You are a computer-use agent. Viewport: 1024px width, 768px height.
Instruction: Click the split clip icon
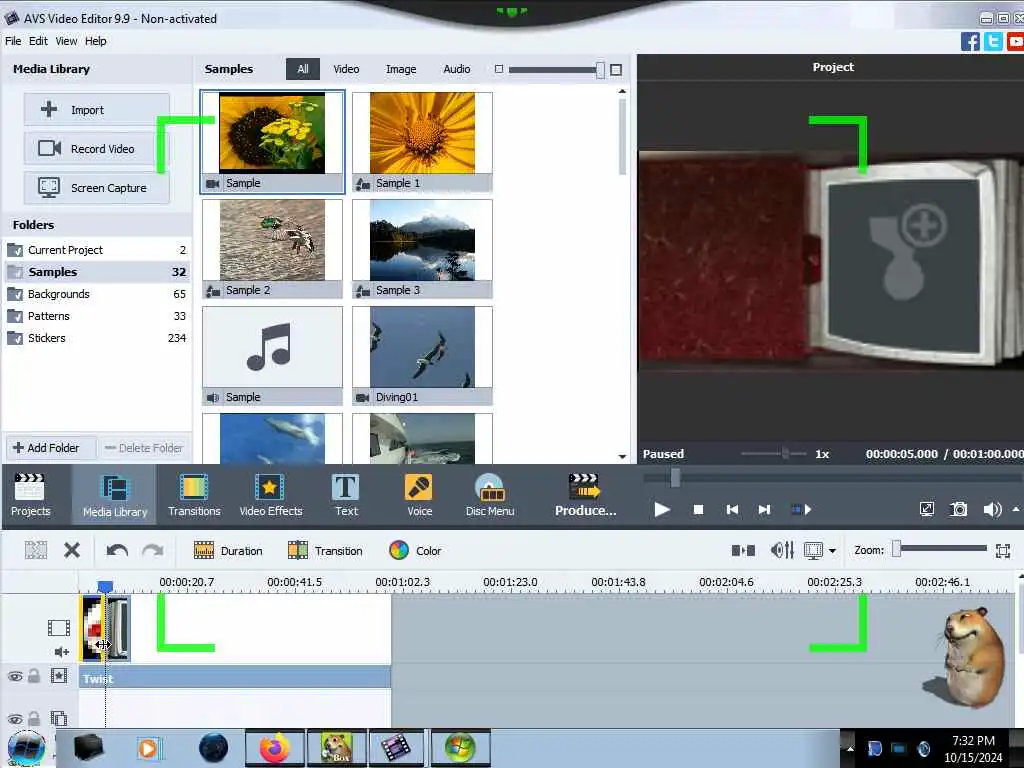tap(743, 551)
